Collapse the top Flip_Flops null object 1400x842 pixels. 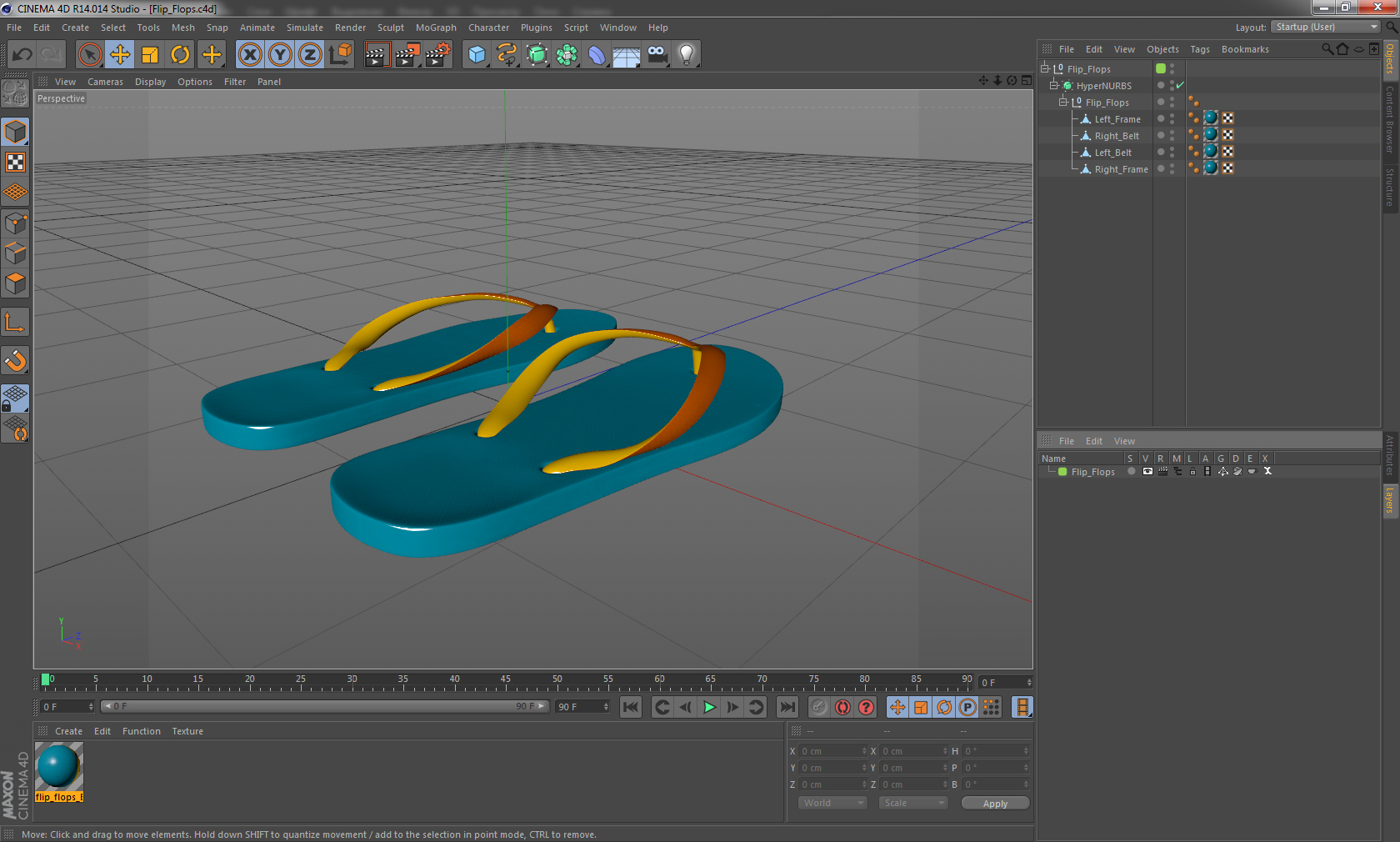pyautogui.click(x=1044, y=68)
